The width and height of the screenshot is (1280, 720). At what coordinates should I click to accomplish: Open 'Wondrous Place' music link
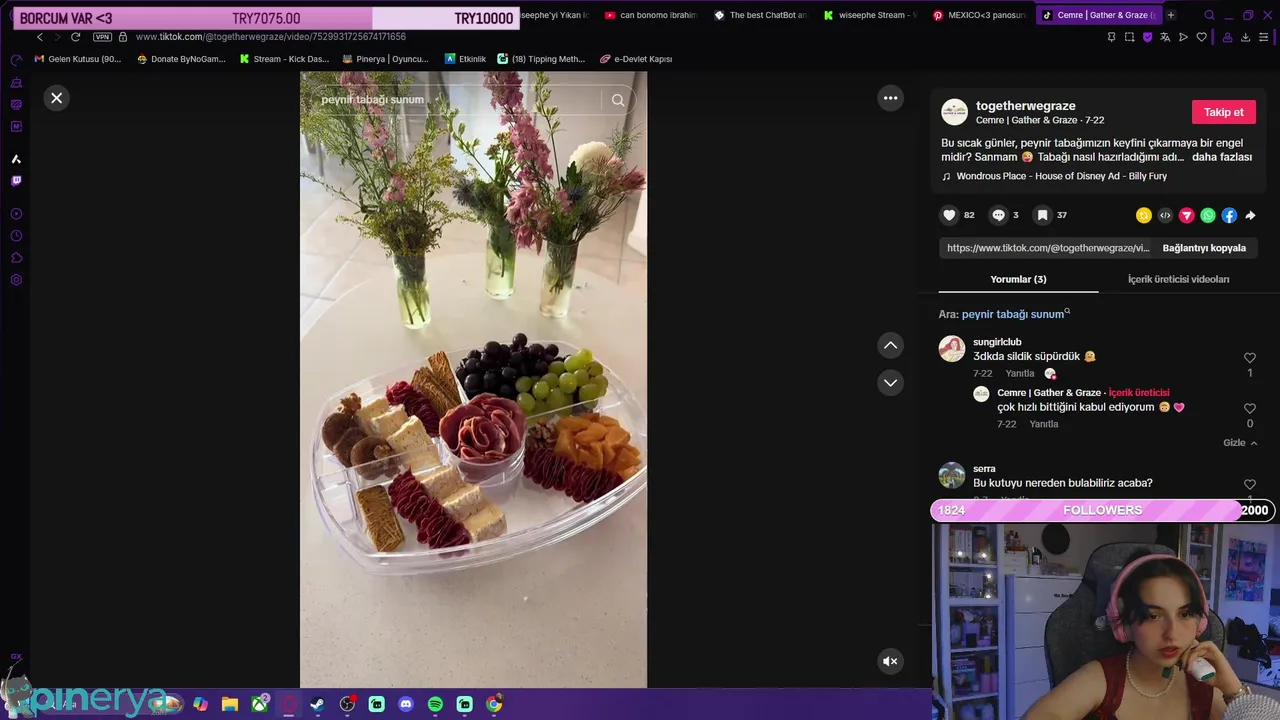point(1061,176)
